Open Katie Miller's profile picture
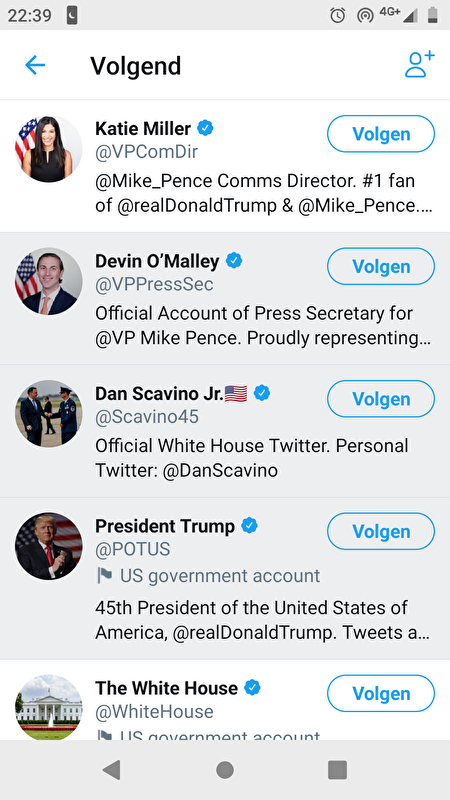The image size is (450, 800). point(48,149)
